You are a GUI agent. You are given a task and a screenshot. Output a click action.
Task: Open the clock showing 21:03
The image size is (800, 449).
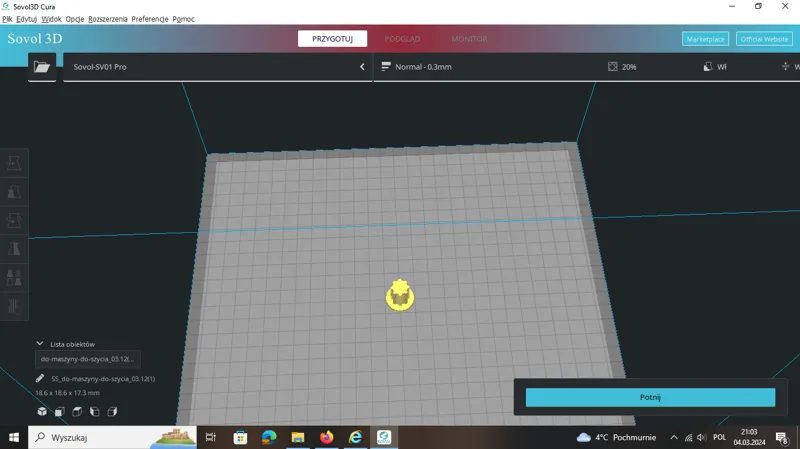pos(749,437)
